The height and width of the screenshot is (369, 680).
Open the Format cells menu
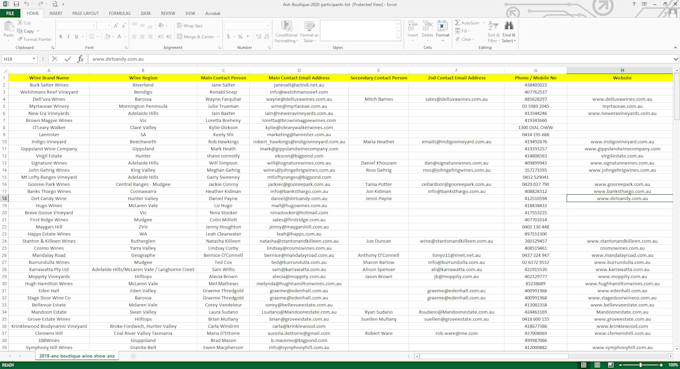pos(442,29)
